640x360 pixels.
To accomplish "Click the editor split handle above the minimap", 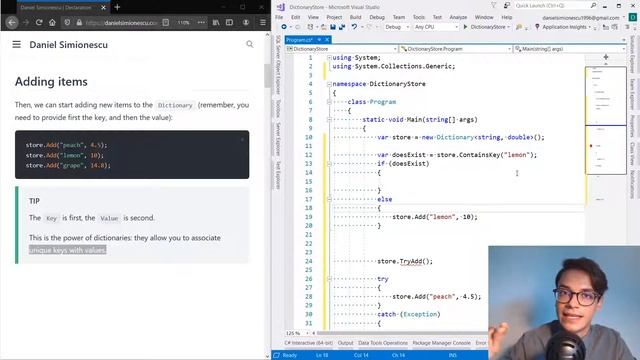I will 606,57.
